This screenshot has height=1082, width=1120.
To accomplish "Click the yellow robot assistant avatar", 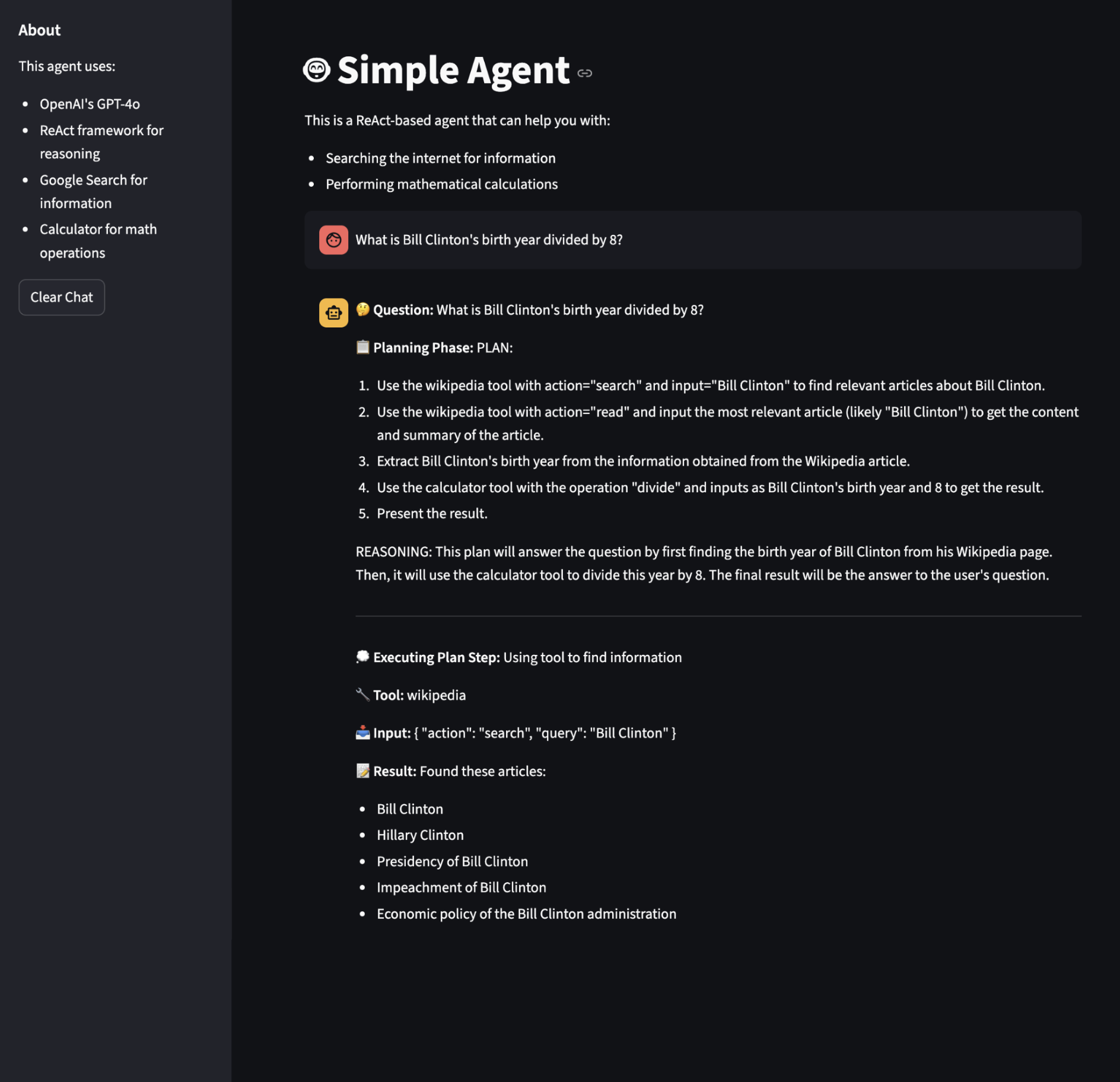I will 333,313.
